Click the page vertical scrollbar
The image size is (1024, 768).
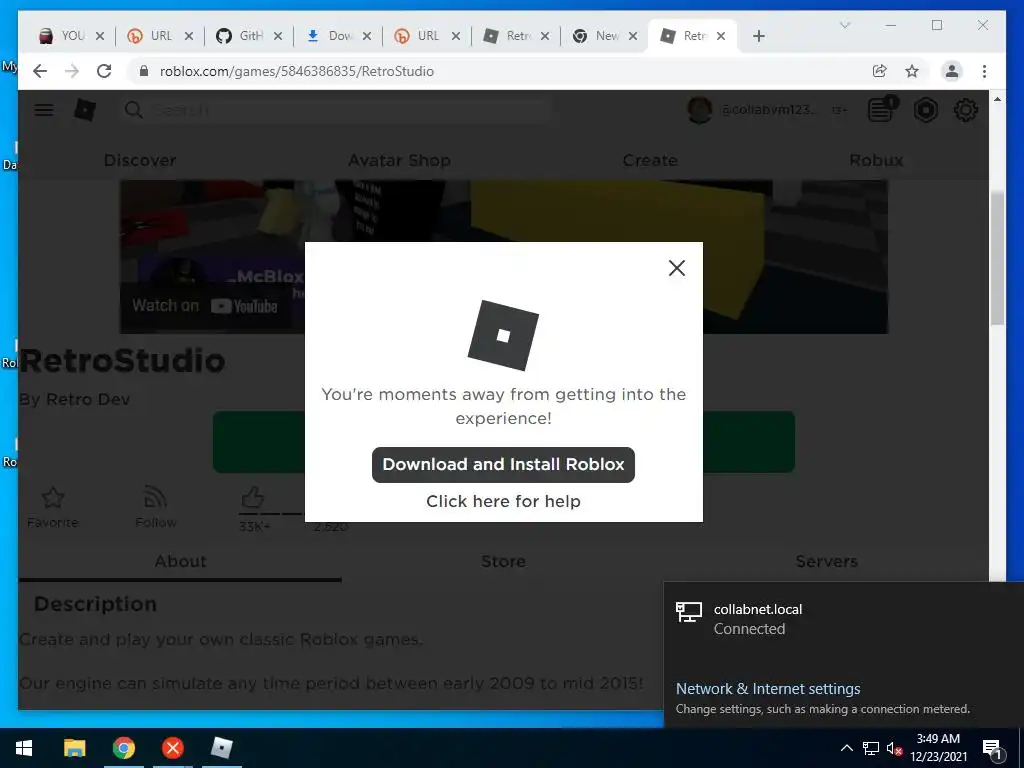[x=997, y=259]
